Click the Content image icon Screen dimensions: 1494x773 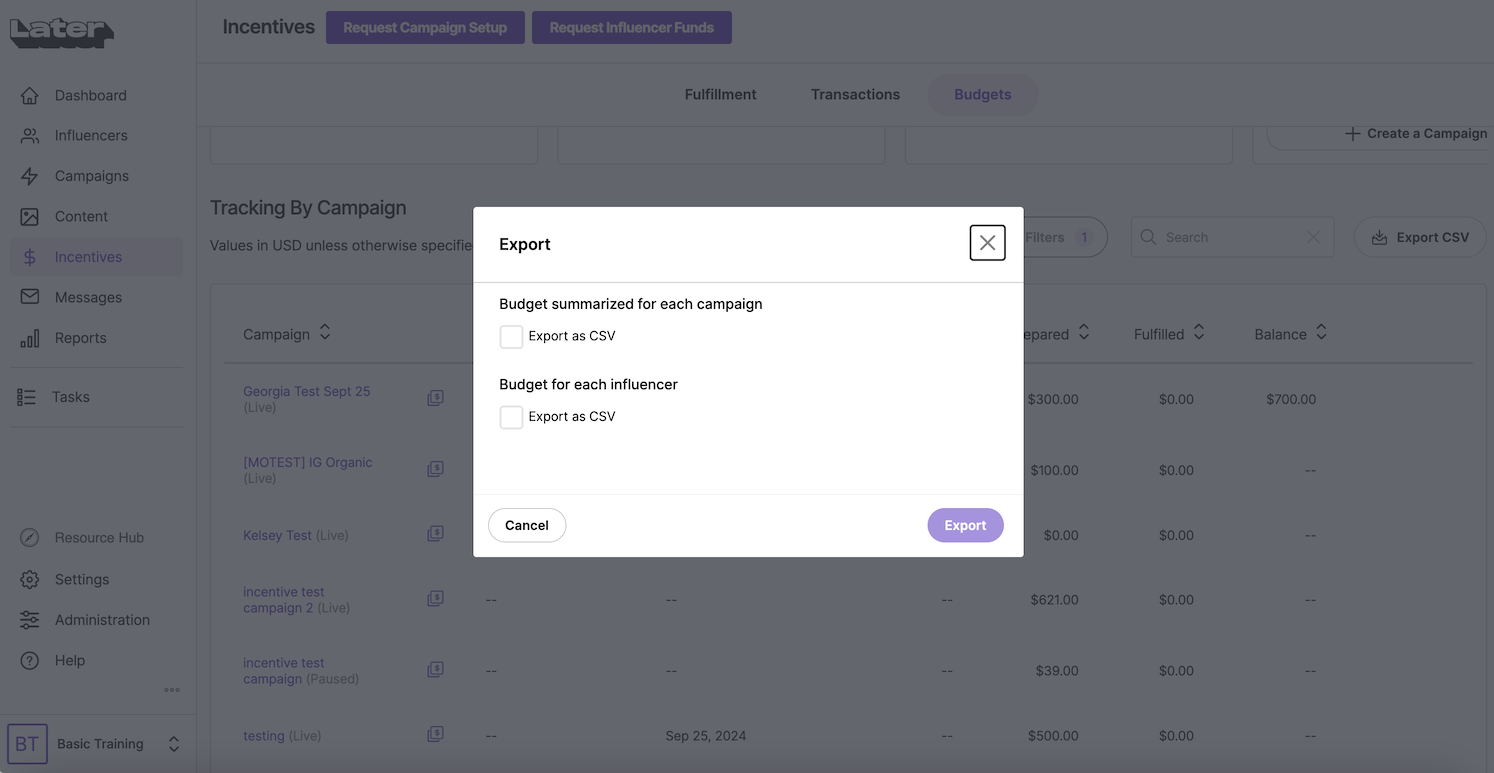30,217
